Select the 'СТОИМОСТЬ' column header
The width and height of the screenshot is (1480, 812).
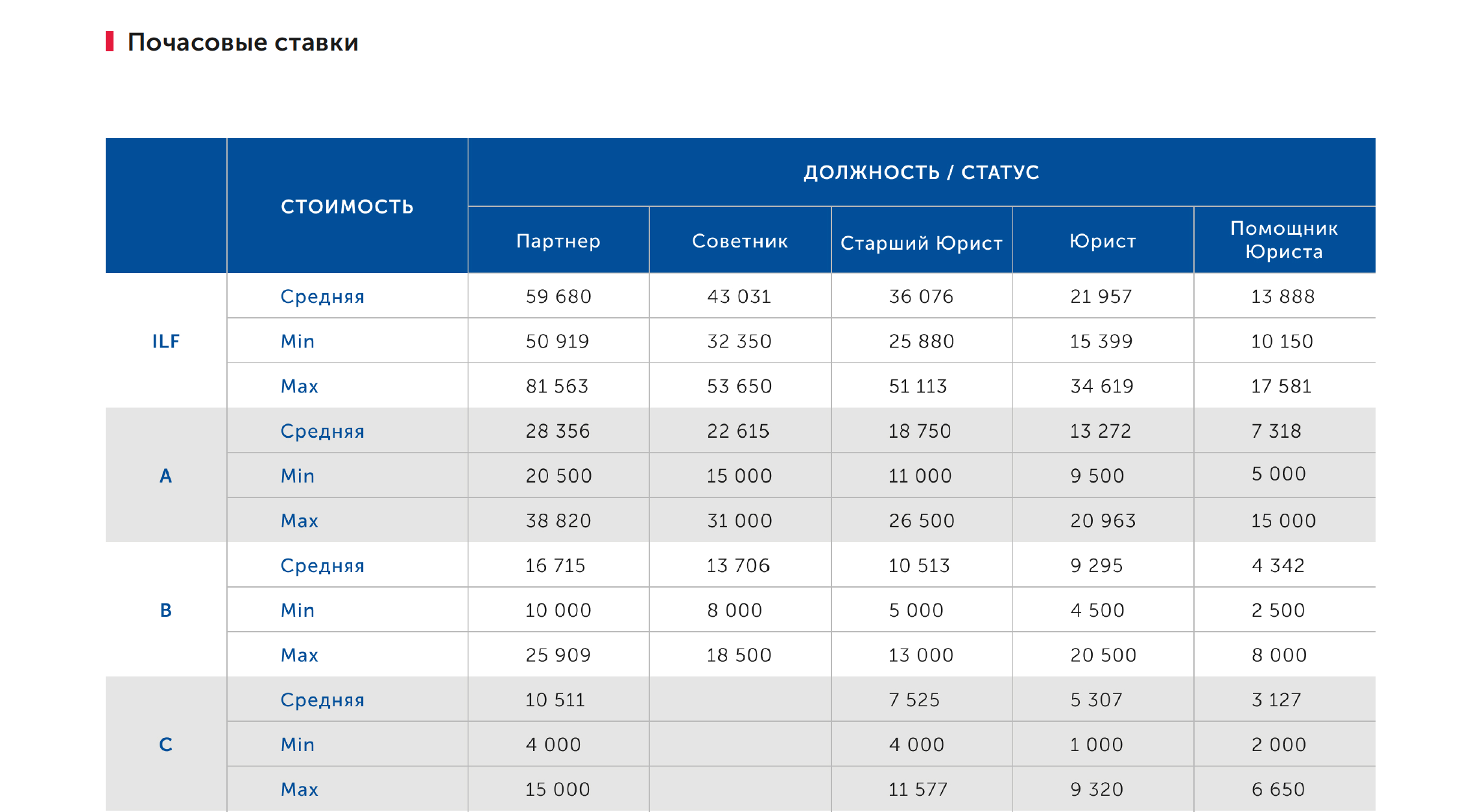(x=347, y=206)
